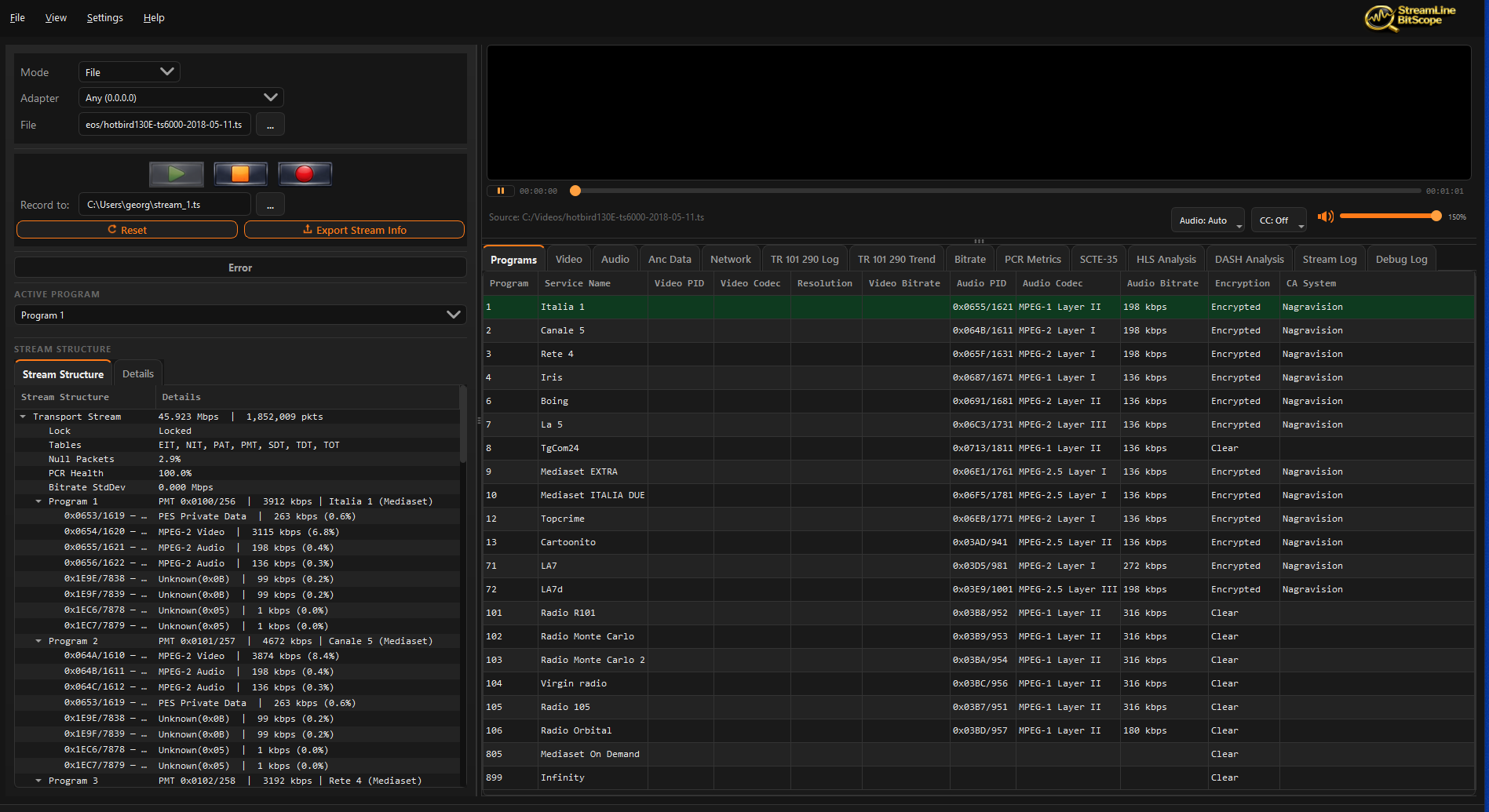Click the StreamLine BitScope logo

pos(1411,17)
